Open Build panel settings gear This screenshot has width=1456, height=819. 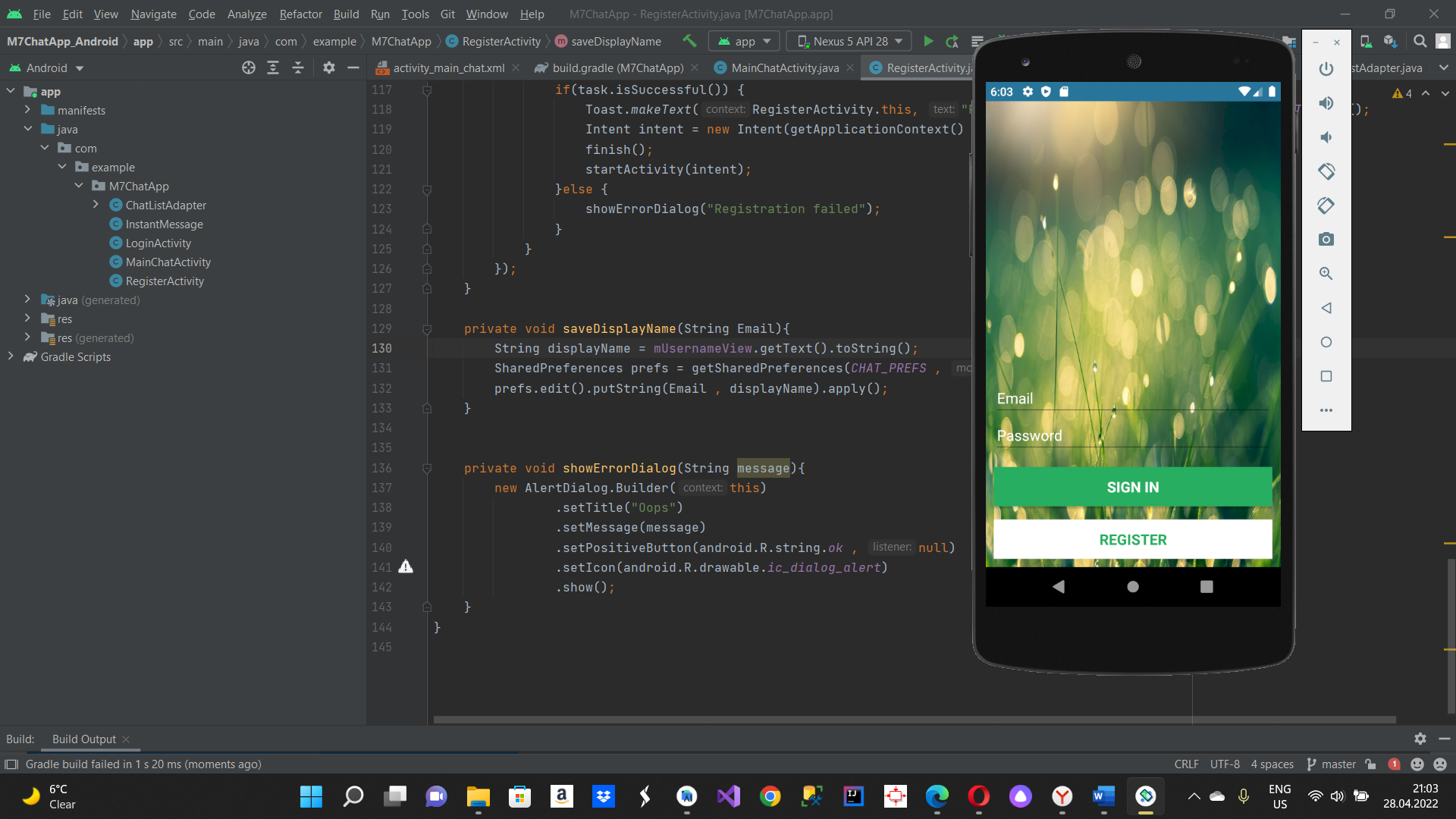(x=1420, y=739)
